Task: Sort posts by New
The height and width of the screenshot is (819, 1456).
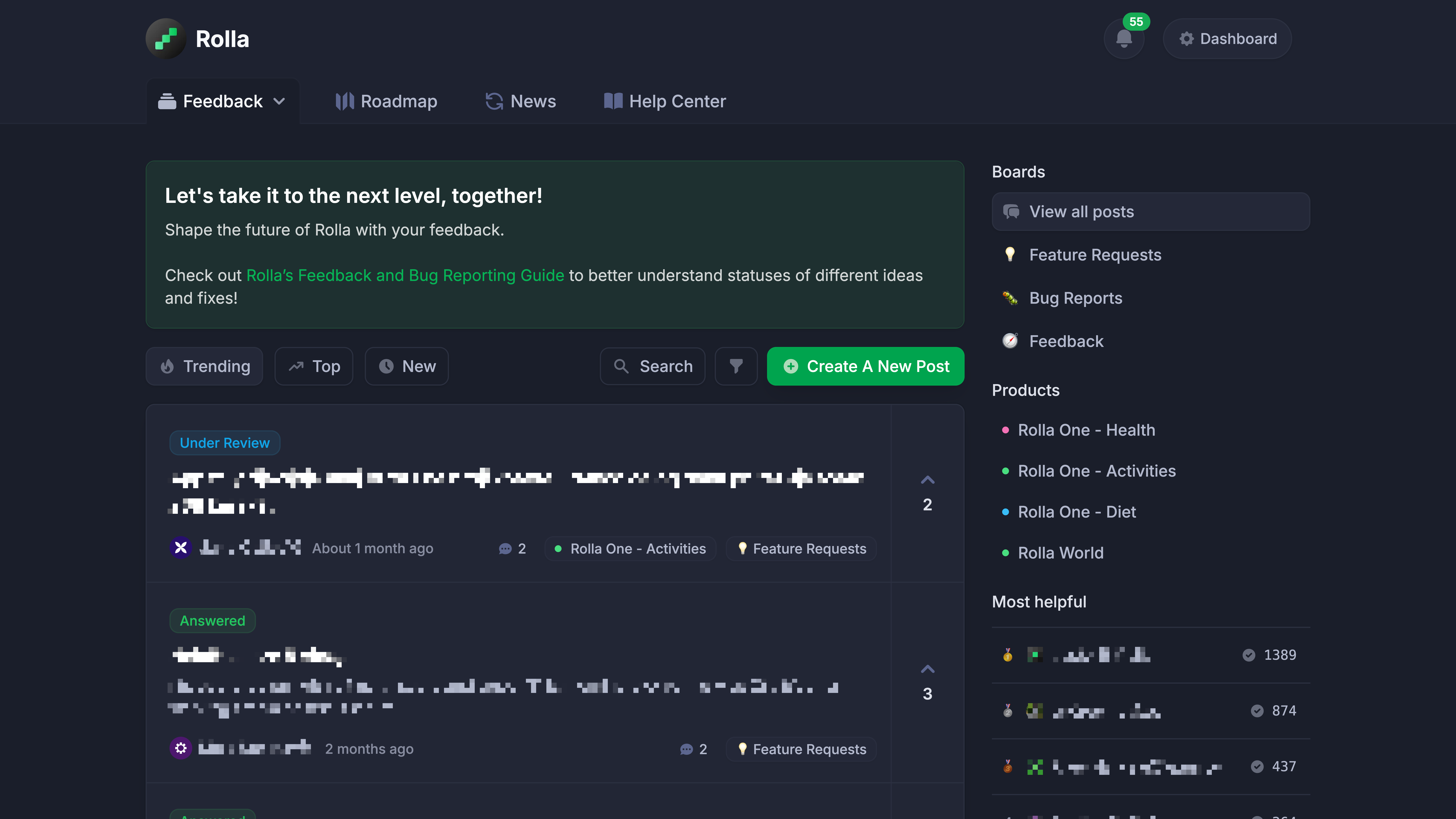Action: pos(407,366)
